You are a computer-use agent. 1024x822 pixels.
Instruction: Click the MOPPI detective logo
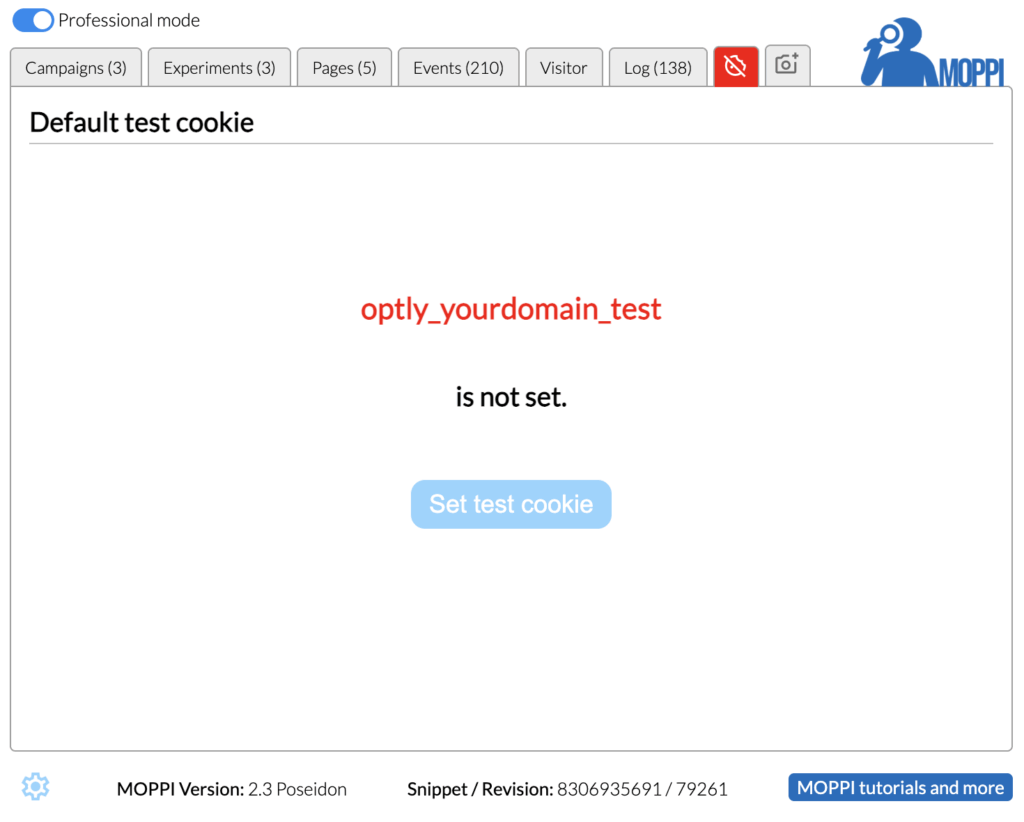pos(932,53)
